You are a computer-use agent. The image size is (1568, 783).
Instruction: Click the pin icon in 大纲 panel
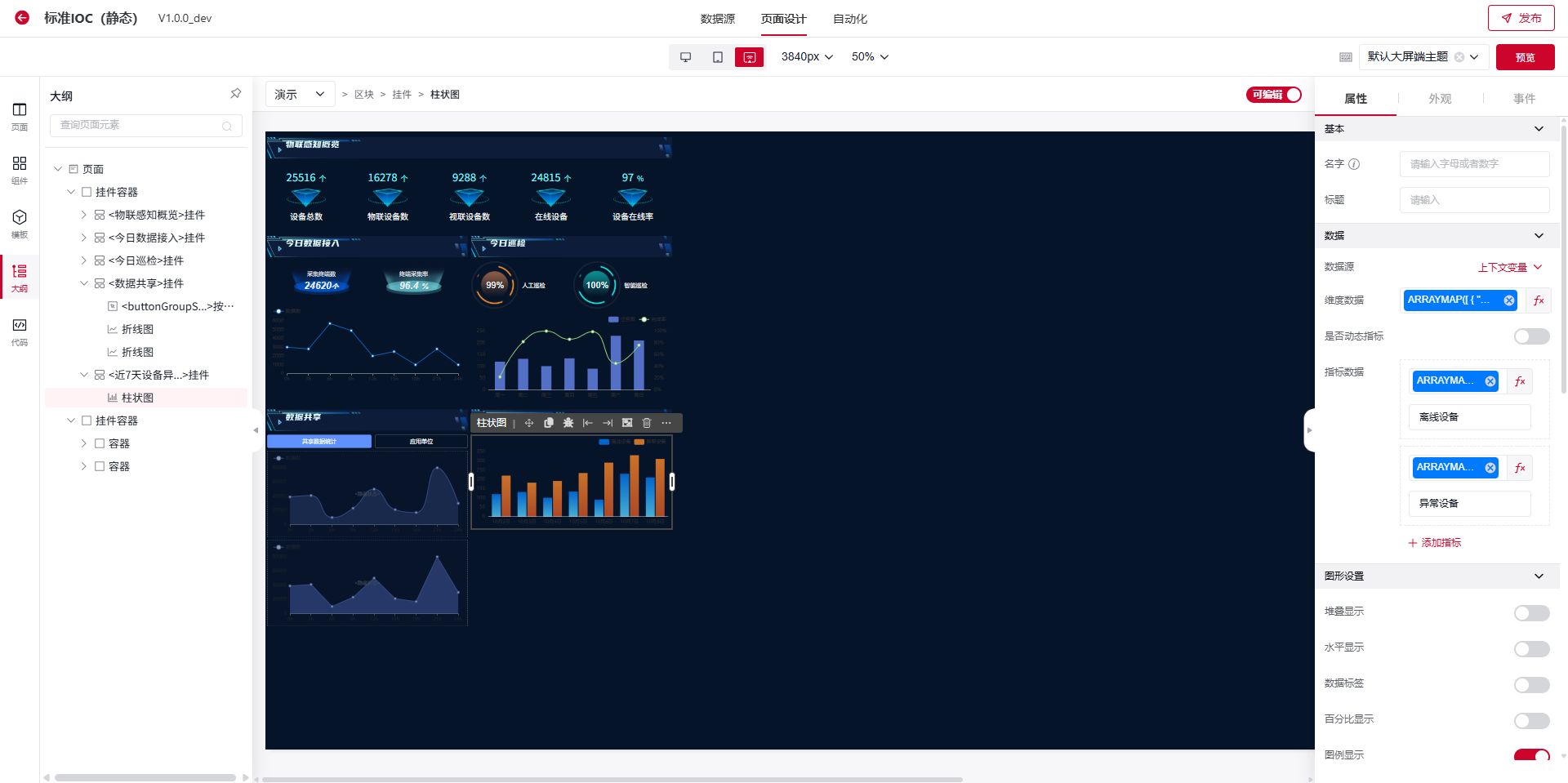[235, 94]
